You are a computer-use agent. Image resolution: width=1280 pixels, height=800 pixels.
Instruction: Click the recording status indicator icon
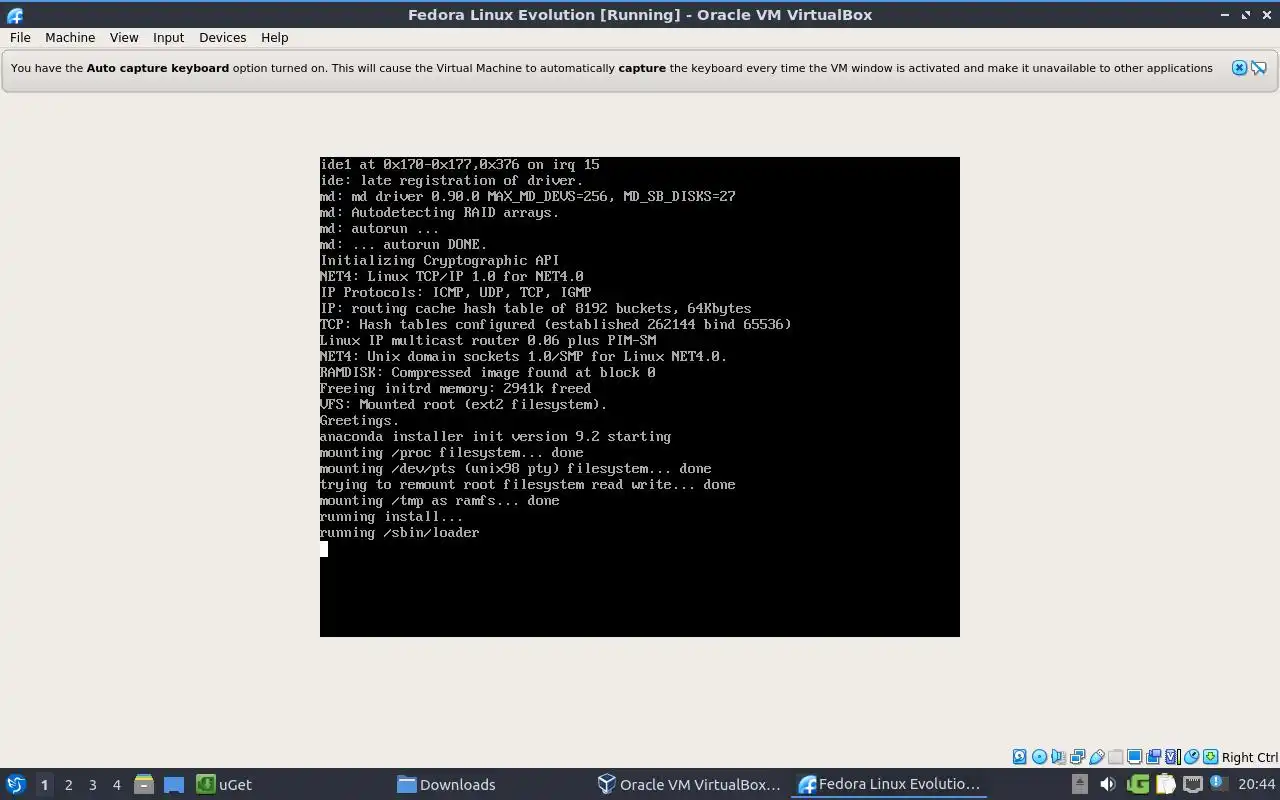click(x=1153, y=757)
